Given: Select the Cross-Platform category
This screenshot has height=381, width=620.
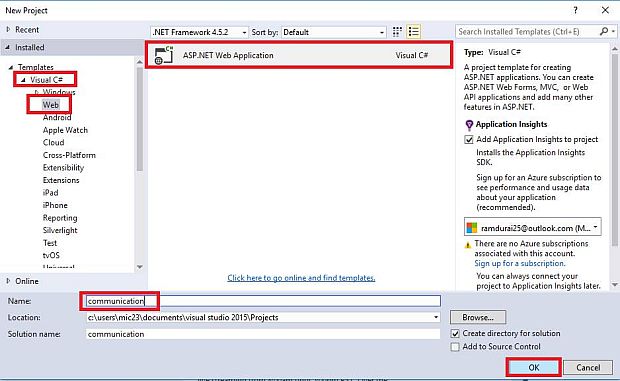Looking at the screenshot, I should tap(69, 155).
